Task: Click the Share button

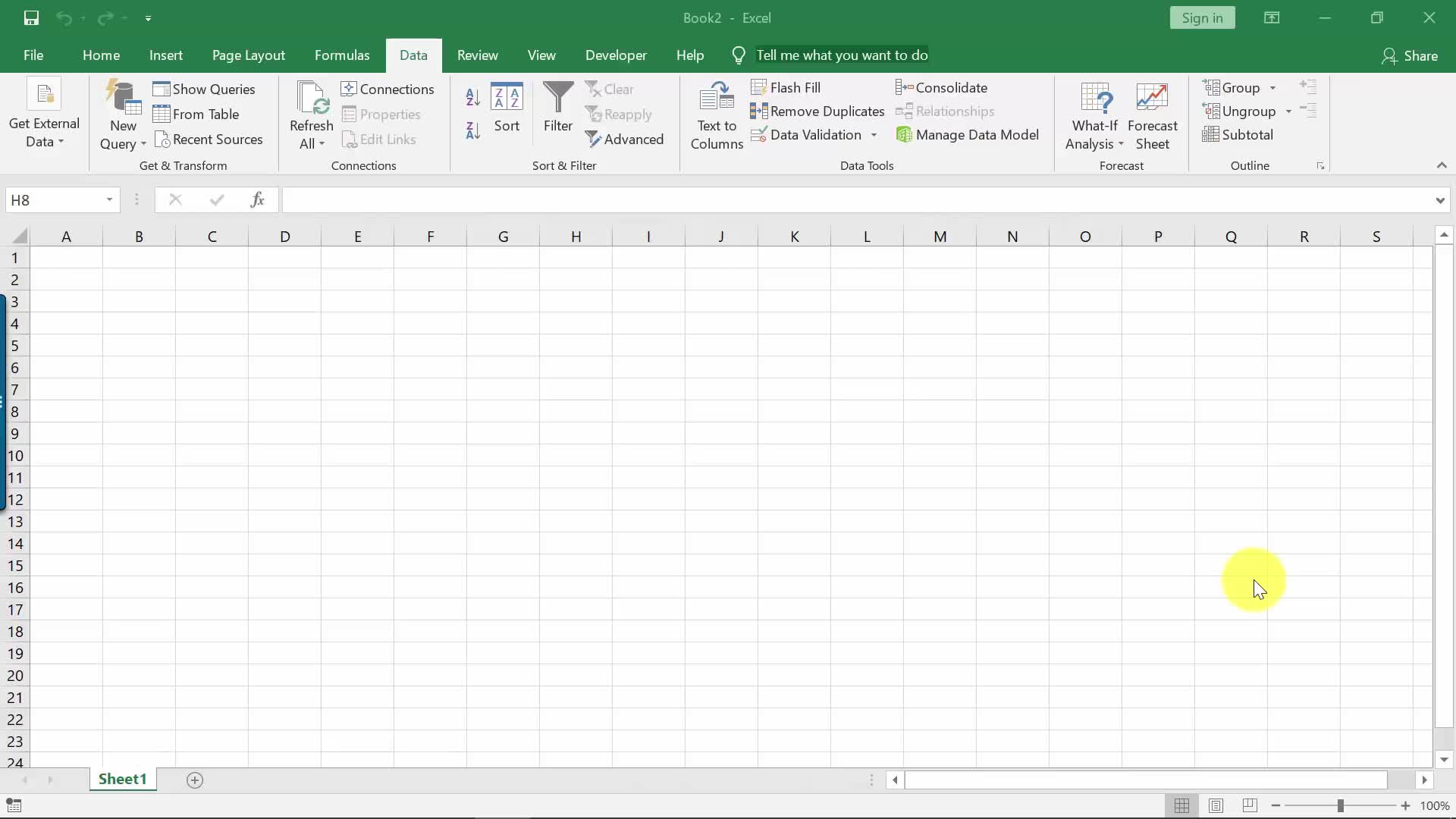Action: point(1410,55)
